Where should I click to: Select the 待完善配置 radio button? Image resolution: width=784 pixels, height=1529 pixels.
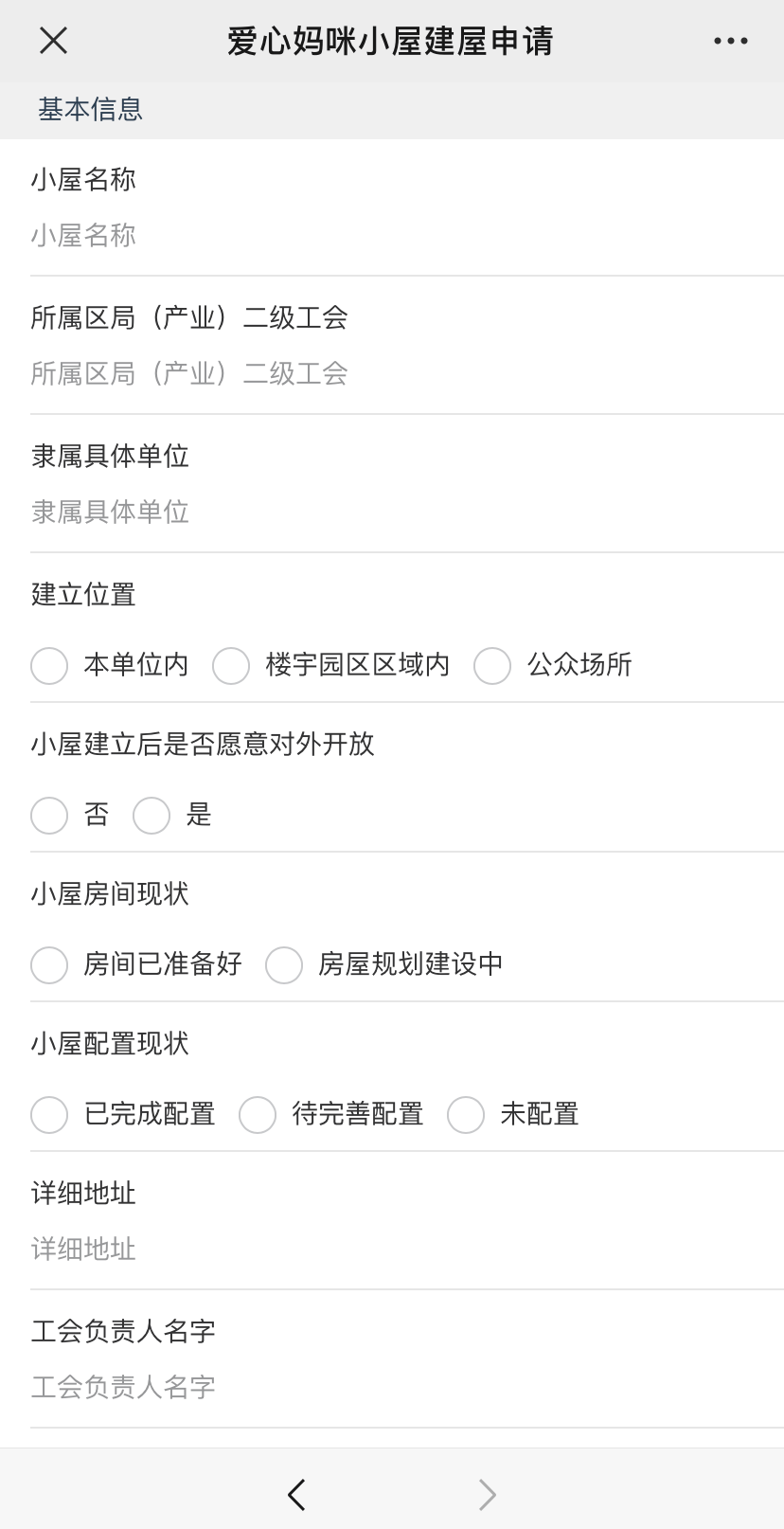(258, 1115)
